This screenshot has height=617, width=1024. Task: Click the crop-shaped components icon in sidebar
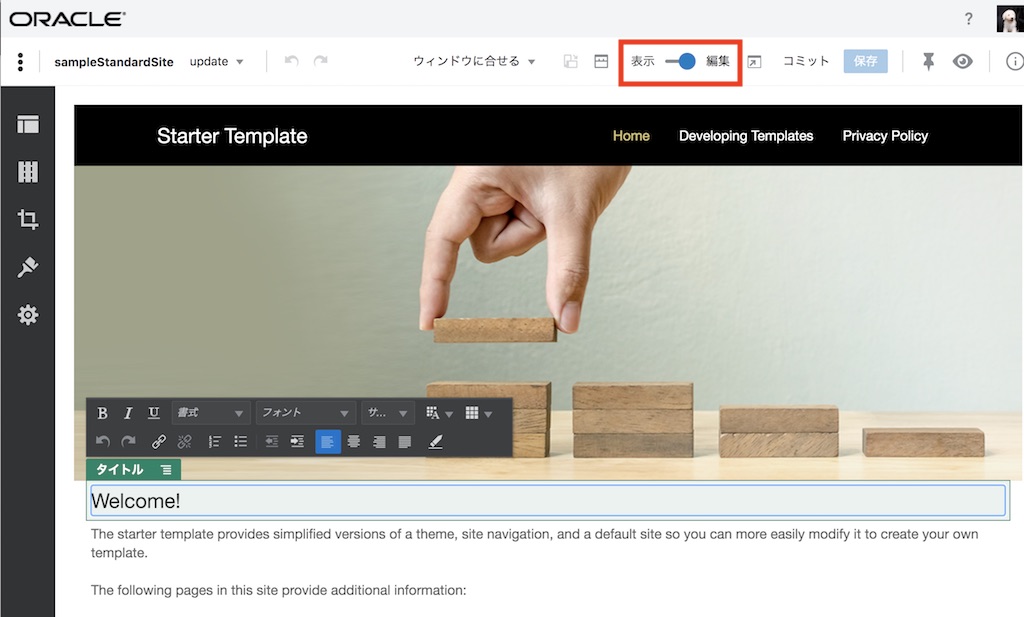[28, 220]
